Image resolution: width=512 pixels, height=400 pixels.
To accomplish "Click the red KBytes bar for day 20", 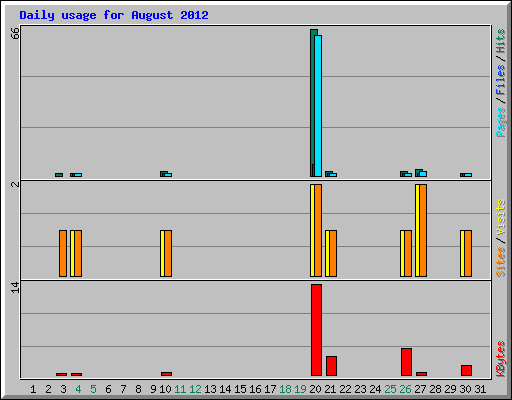I will tap(316, 330).
